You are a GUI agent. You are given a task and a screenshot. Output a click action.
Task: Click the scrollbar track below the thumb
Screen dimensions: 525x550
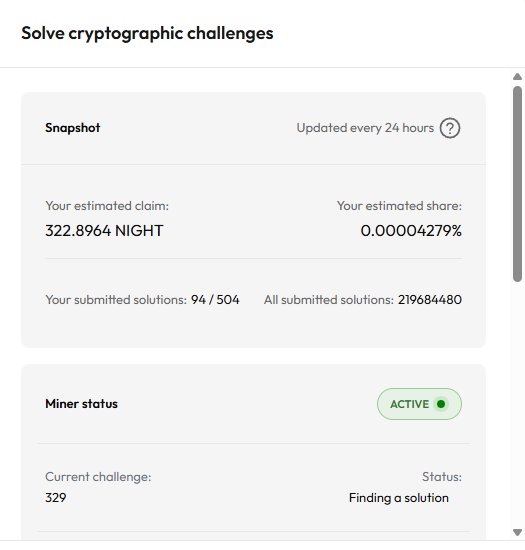click(517, 403)
